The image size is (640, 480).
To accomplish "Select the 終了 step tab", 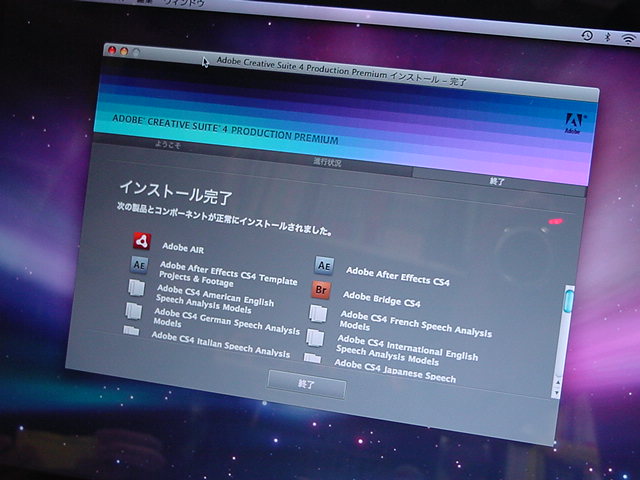I will pyautogui.click(x=497, y=181).
